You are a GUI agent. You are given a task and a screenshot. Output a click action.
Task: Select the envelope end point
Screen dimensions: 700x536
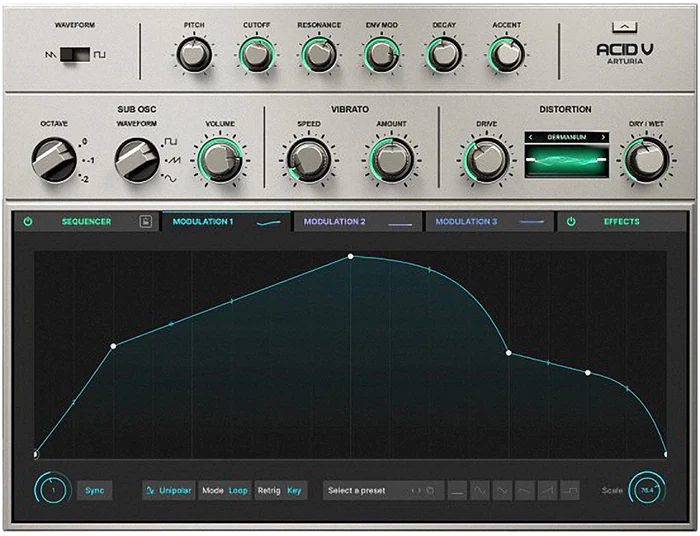pyautogui.click(x=666, y=455)
